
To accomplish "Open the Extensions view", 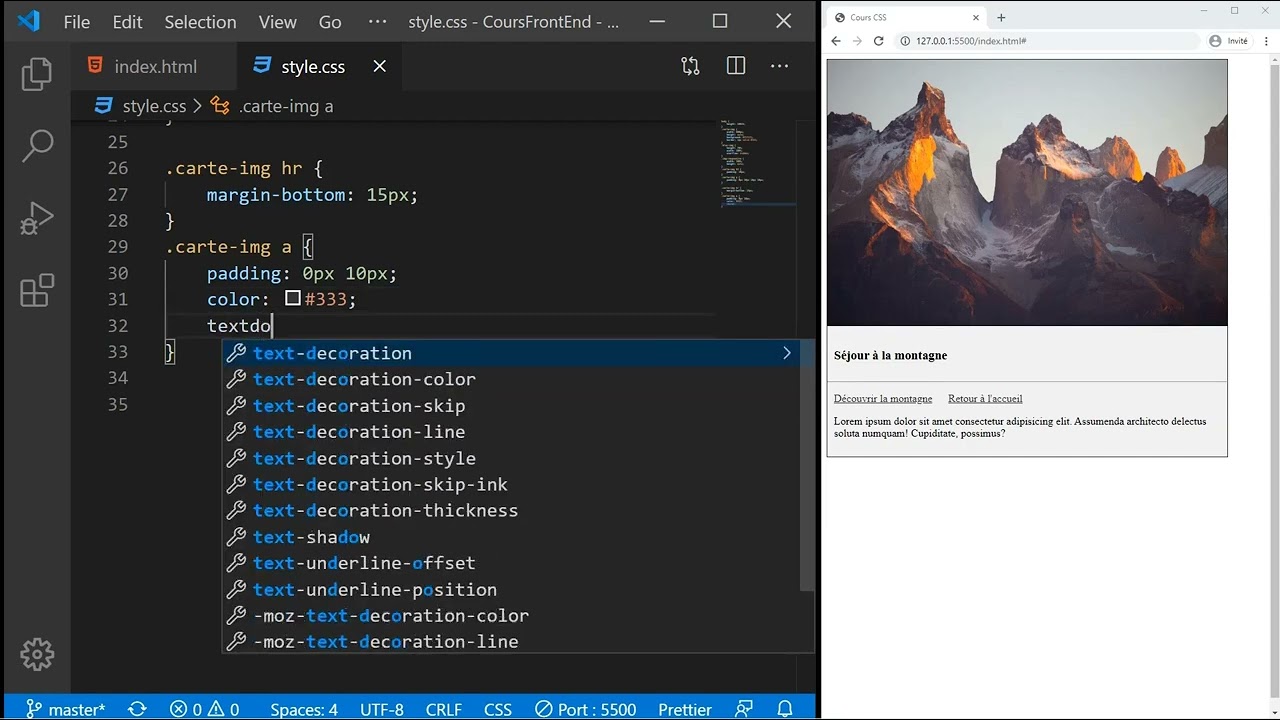I will point(37,291).
